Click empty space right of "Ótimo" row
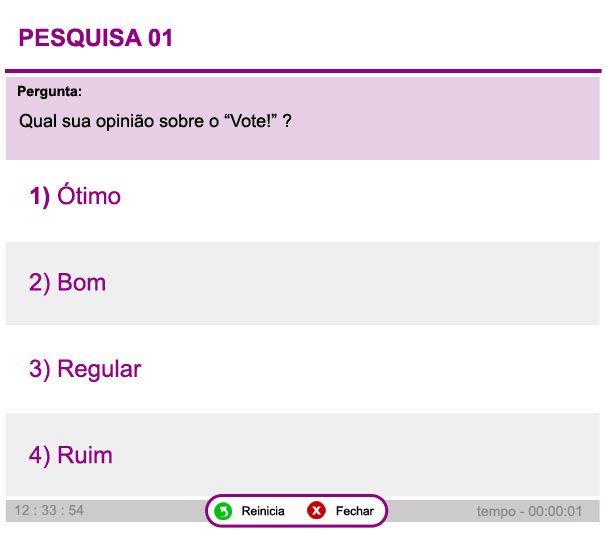Screen dimensions: 605x533 click(x=400, y=196)
